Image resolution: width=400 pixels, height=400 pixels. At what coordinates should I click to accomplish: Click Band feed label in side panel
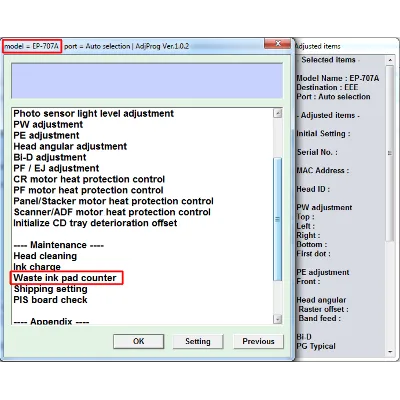[319, 318]
